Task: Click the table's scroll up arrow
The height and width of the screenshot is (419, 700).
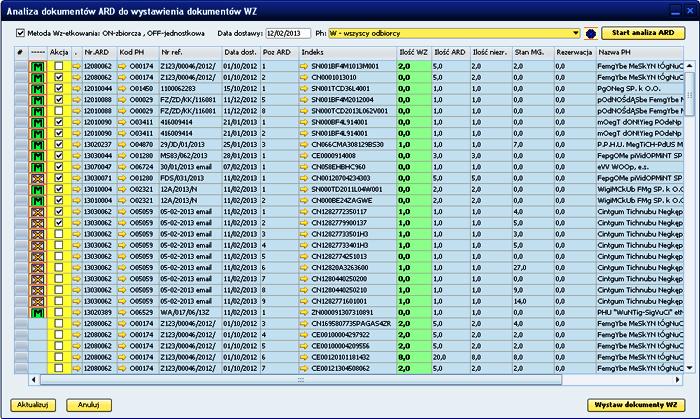Action: (x=689, y=66)
